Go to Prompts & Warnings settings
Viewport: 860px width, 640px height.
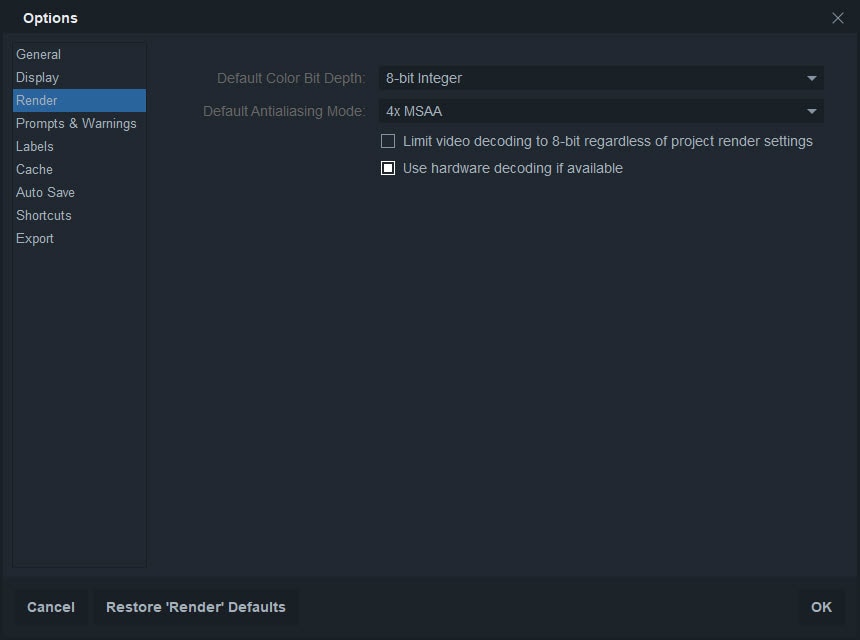point(76,123)
